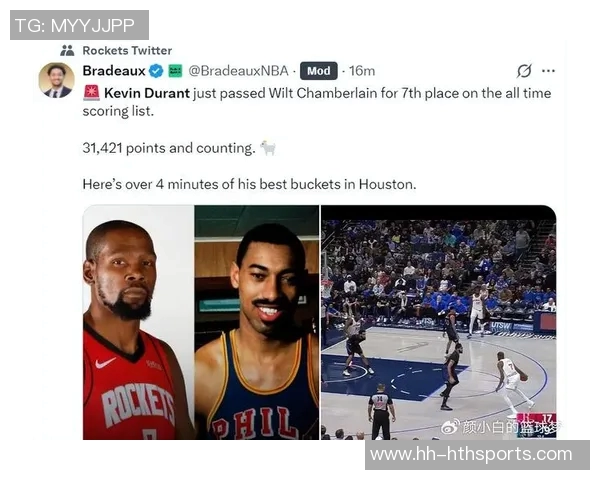Click the blue verified checkmark badge
The image size is (600, 480).
156,71
